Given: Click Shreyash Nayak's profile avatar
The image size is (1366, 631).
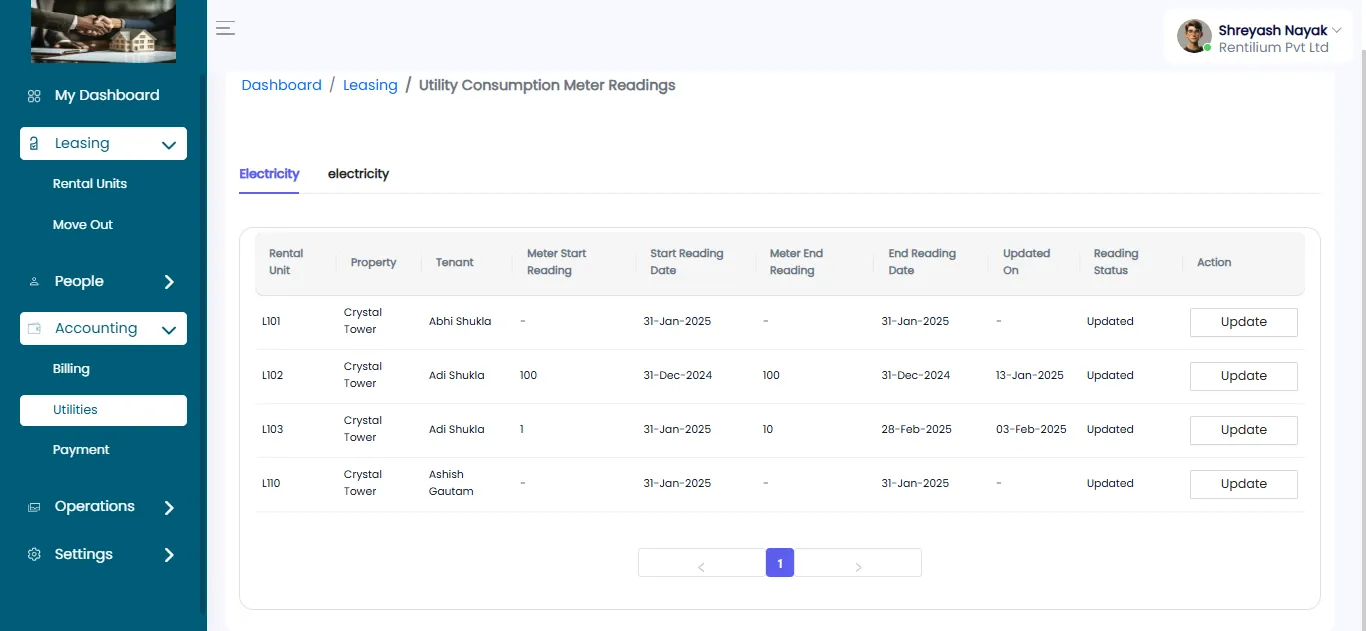Looking at the screenshot, I should tap(1194, 36).
